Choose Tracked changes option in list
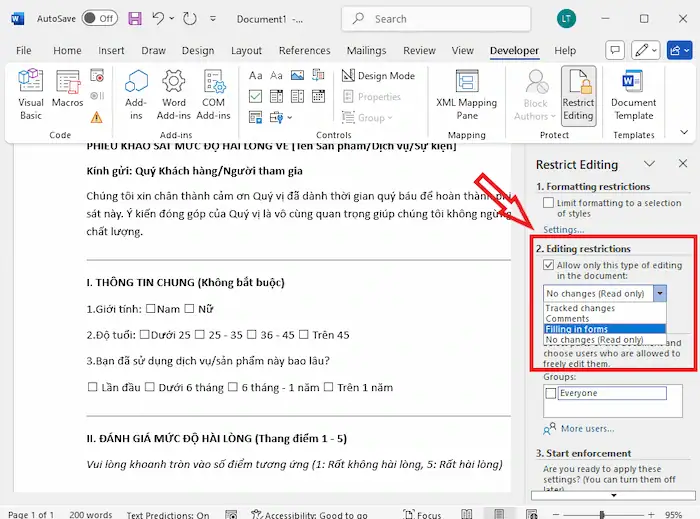This screenshot has width=700, height=519. (581, 308)
